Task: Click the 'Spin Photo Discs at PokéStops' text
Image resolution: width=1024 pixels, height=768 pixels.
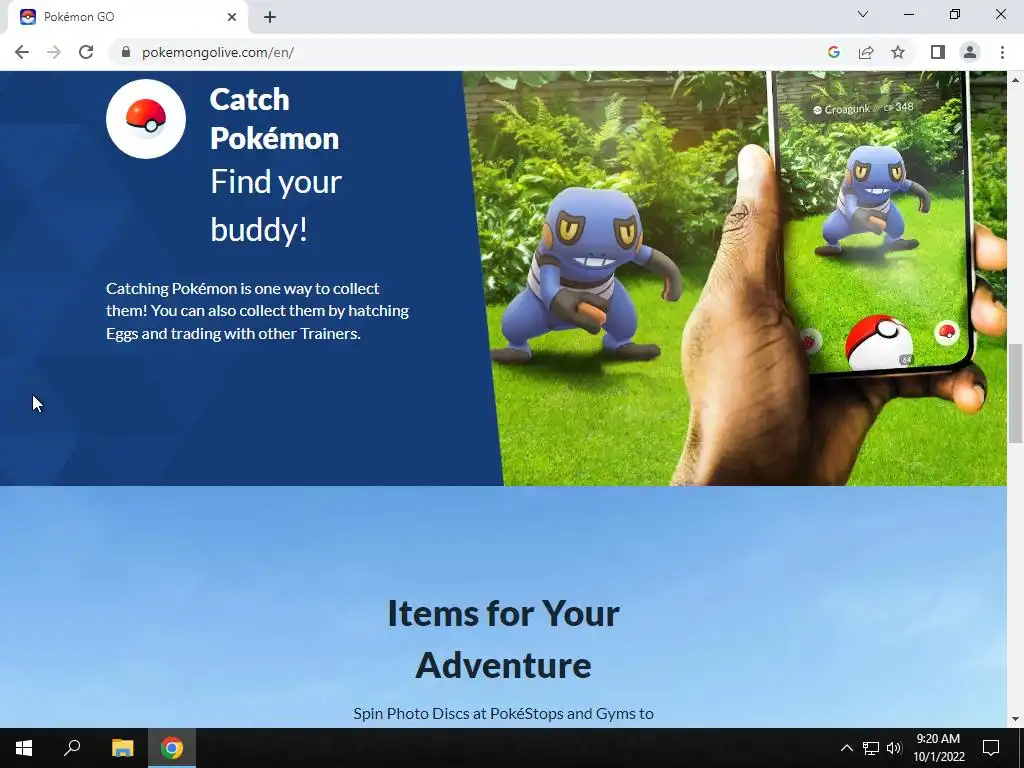Action: 504,713
